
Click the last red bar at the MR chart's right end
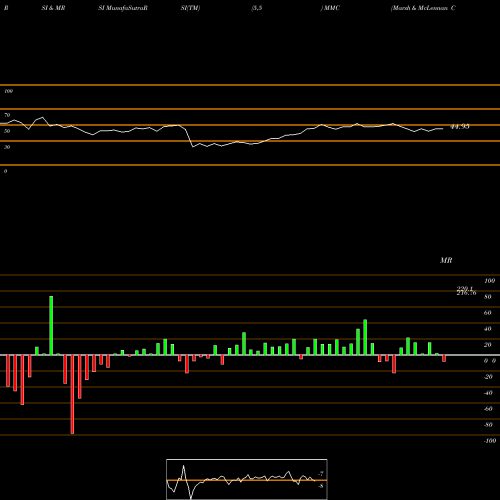coord(444,358)
